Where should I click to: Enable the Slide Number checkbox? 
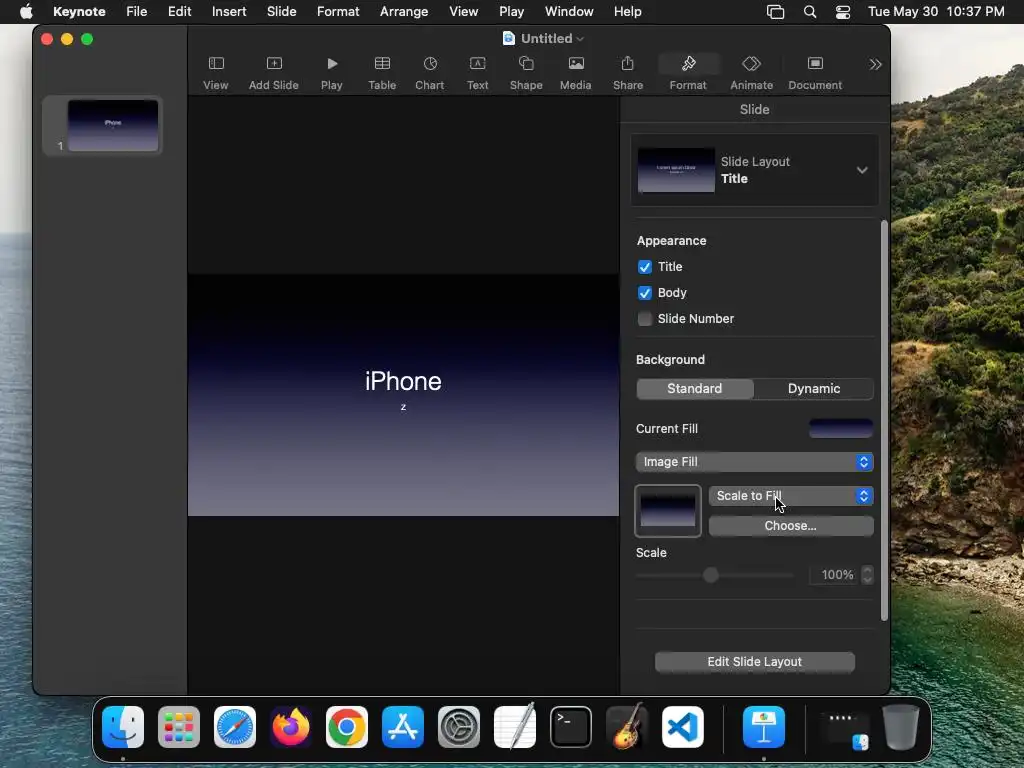[x=645, y=319]
